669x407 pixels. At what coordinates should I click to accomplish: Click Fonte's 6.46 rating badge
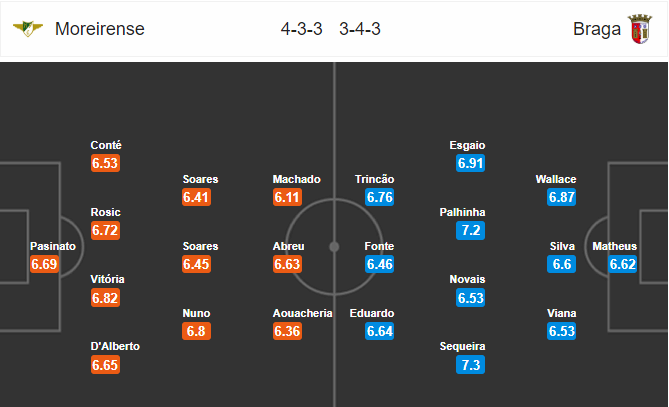(x=379, y=264)
